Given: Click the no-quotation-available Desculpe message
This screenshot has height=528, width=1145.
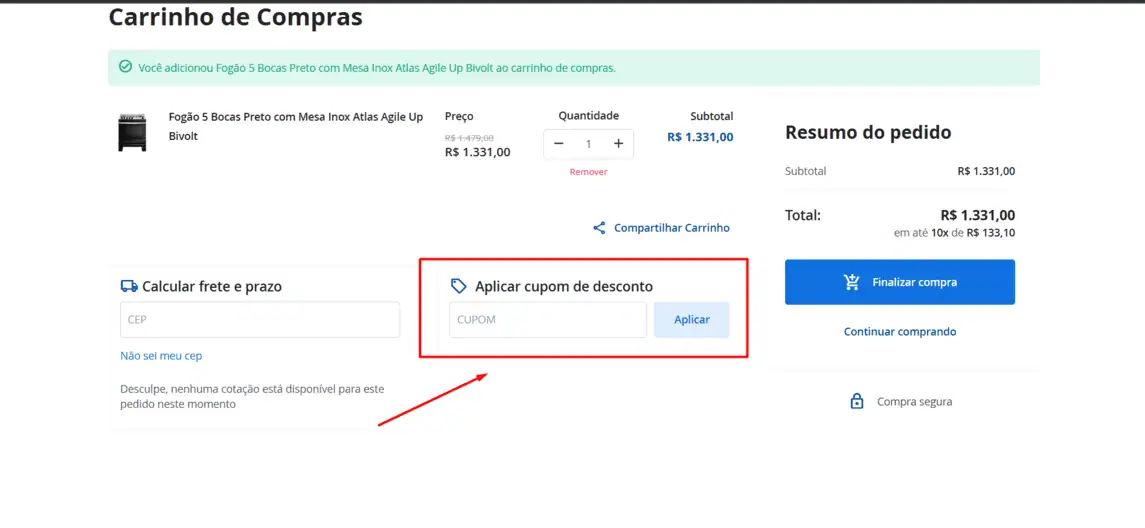Looking at the screenshot, I should 252,397.
